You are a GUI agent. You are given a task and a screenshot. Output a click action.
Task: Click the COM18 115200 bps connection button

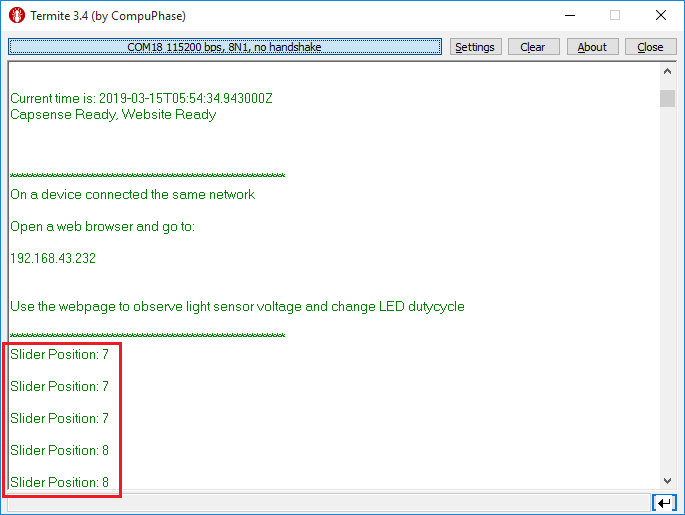(x=225, y=47)
